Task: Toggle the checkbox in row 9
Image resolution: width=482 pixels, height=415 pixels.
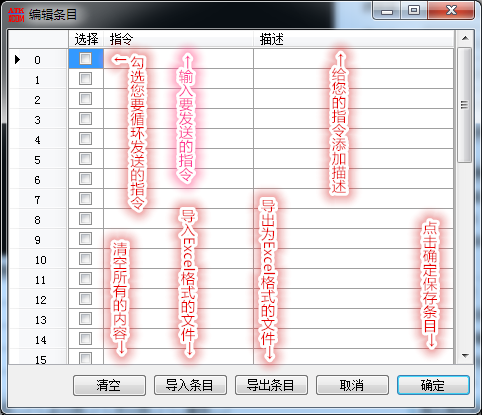Action: (85, 239)
